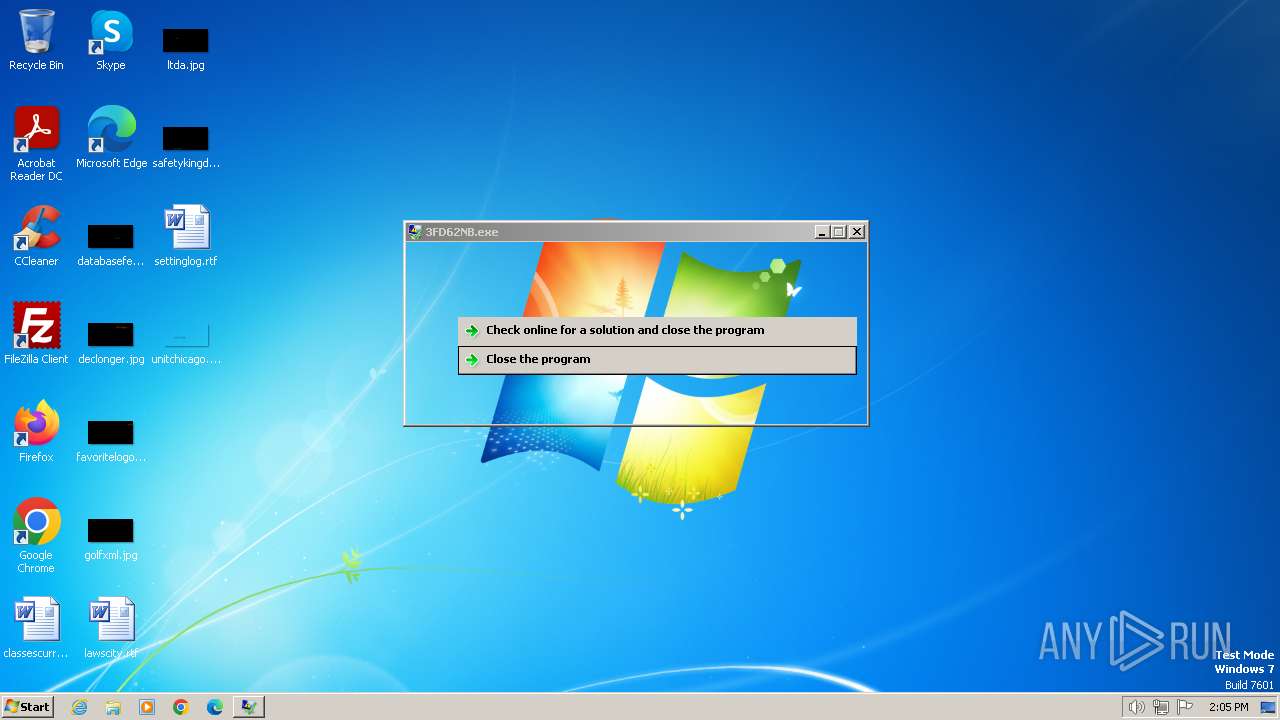Select the databasefe... desktop file

111,244
